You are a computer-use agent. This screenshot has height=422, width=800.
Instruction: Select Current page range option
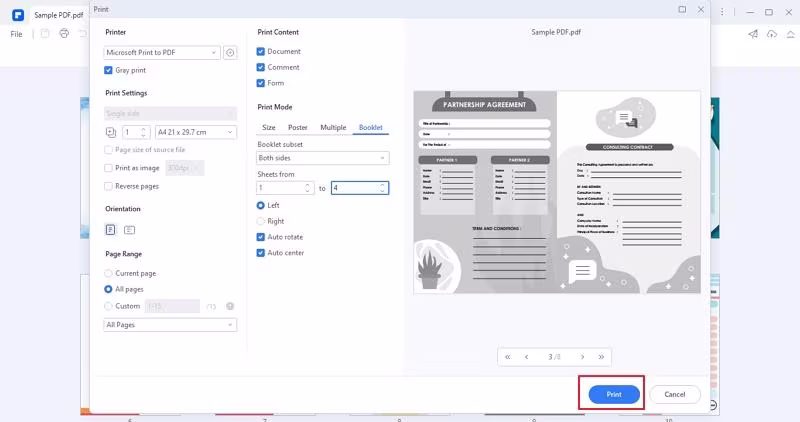[108, 274]
